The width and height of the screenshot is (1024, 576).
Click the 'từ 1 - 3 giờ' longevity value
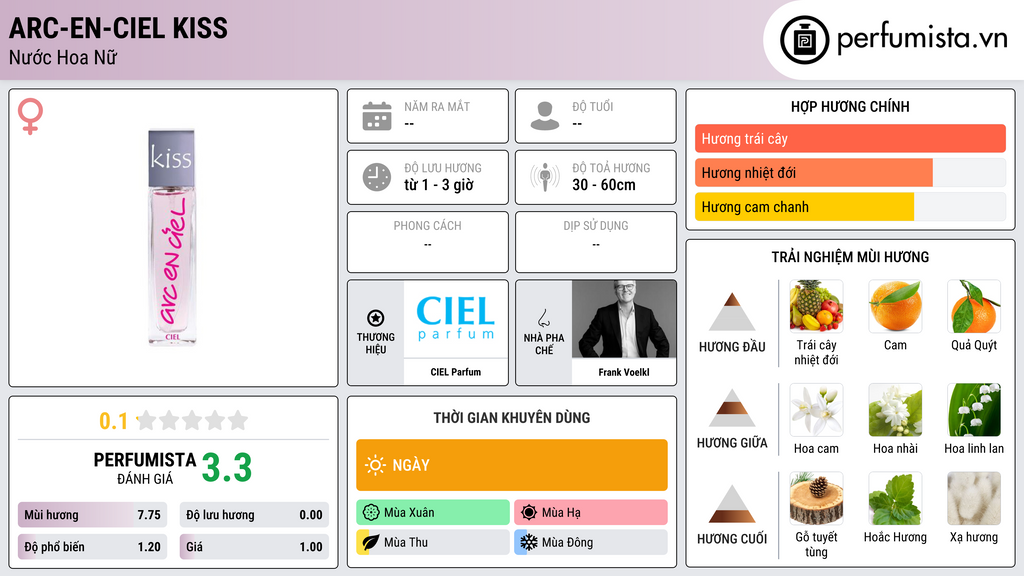438,185
